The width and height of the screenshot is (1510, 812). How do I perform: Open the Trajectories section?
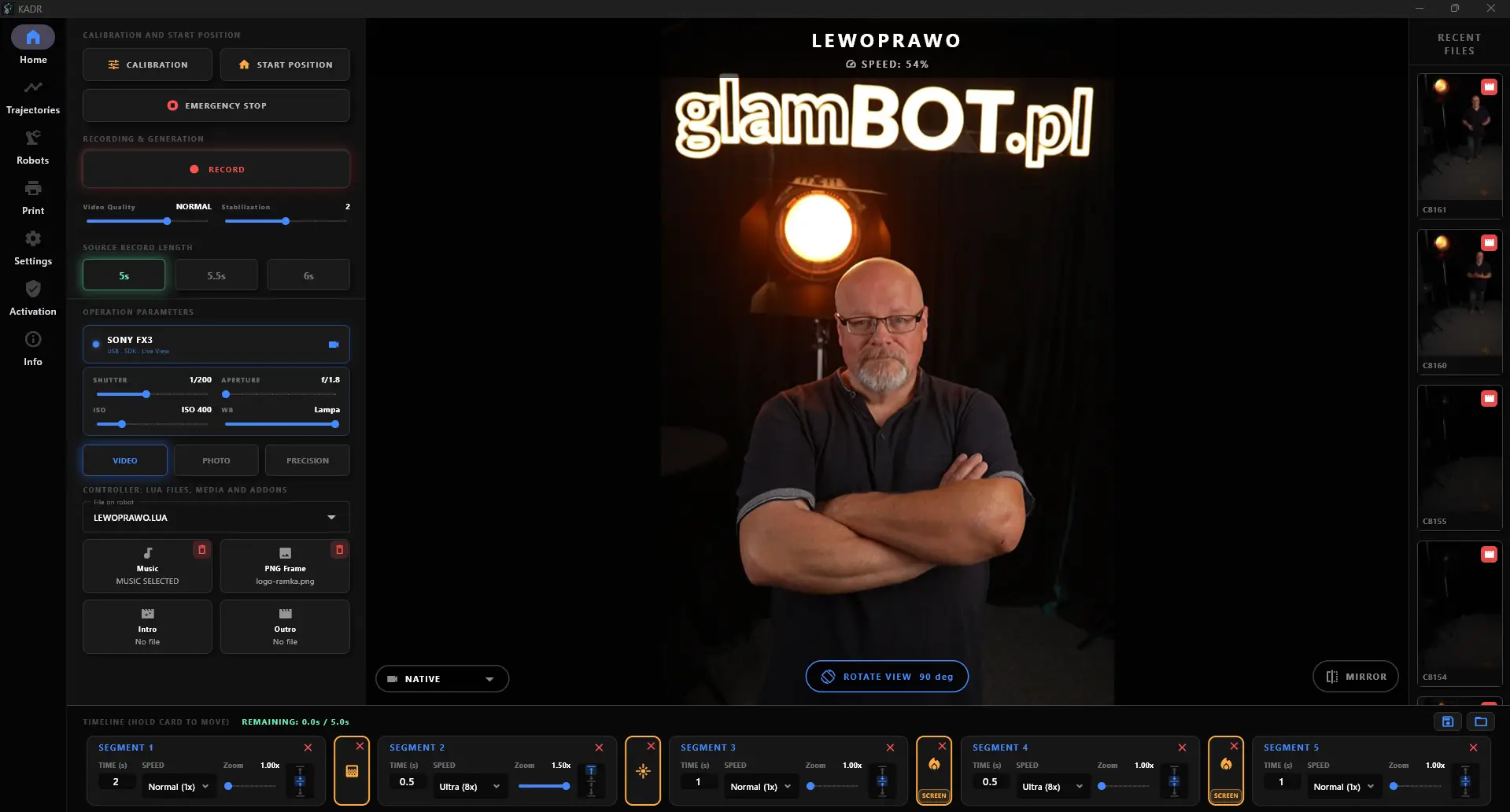(33, 98)
